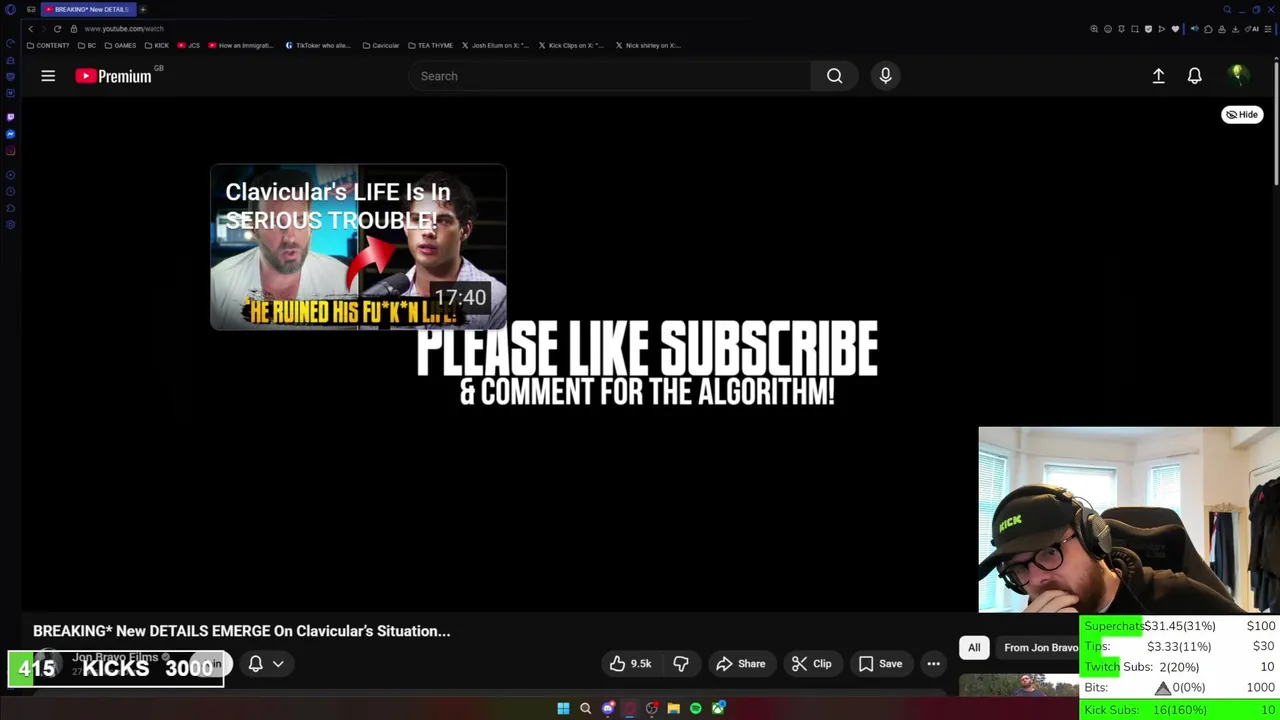Open the Windows Start button
Viewport: 1280px width, 720px height.
(563, 709)
